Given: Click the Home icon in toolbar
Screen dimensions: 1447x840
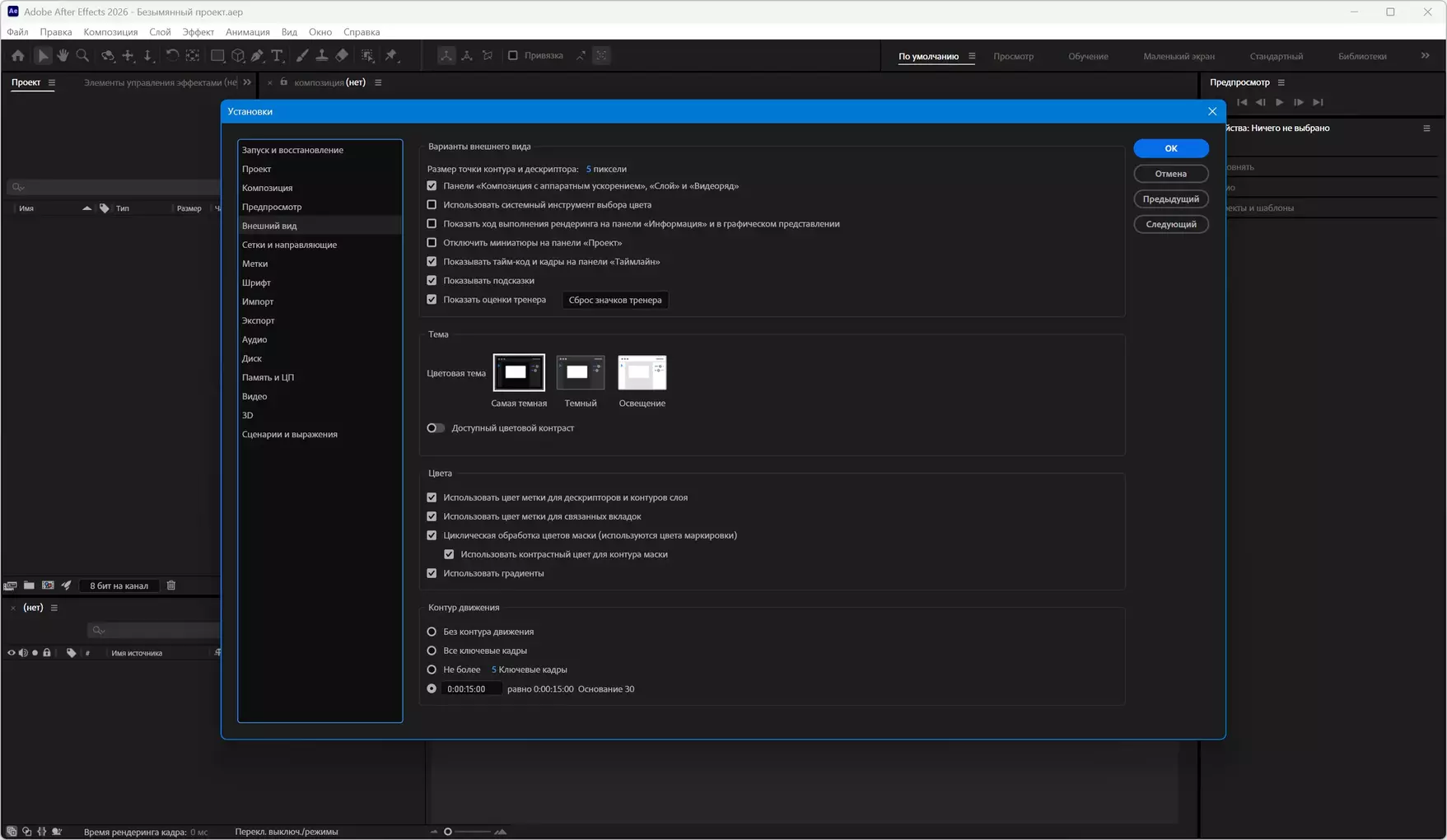Looking at the screenshot, I should (17, 56).
